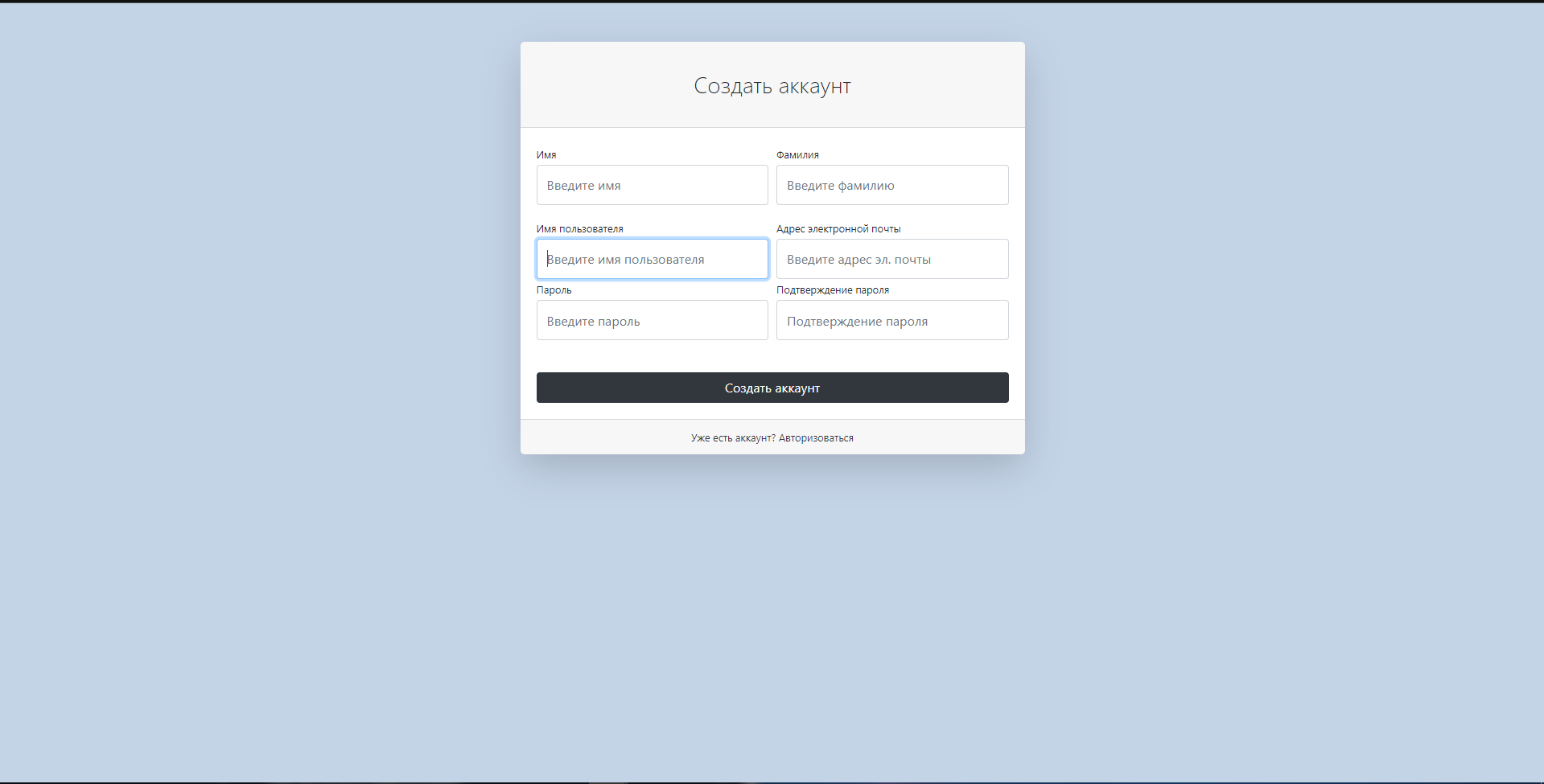The height and width of the screenshot is (784, 1544).
Task: Click the password confirmation input field
Action: [891, 320]
